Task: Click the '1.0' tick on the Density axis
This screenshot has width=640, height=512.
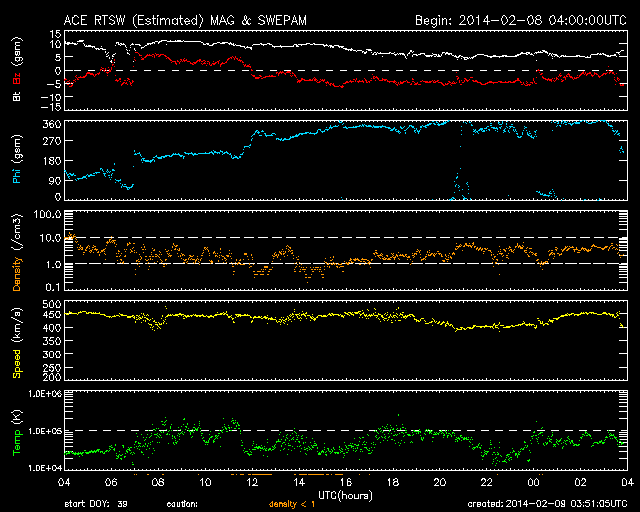Action: coord(53,264)
